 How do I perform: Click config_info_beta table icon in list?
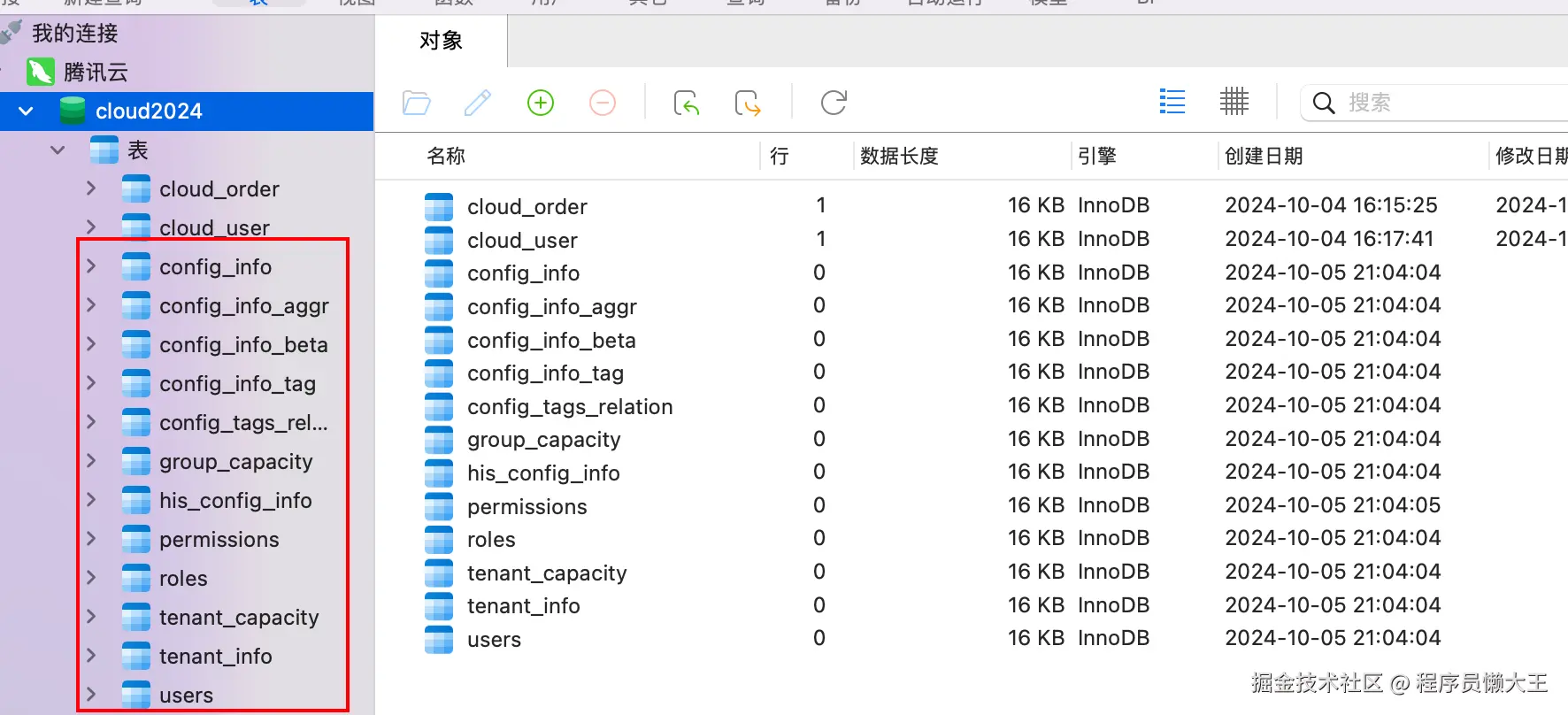[439, 341]
